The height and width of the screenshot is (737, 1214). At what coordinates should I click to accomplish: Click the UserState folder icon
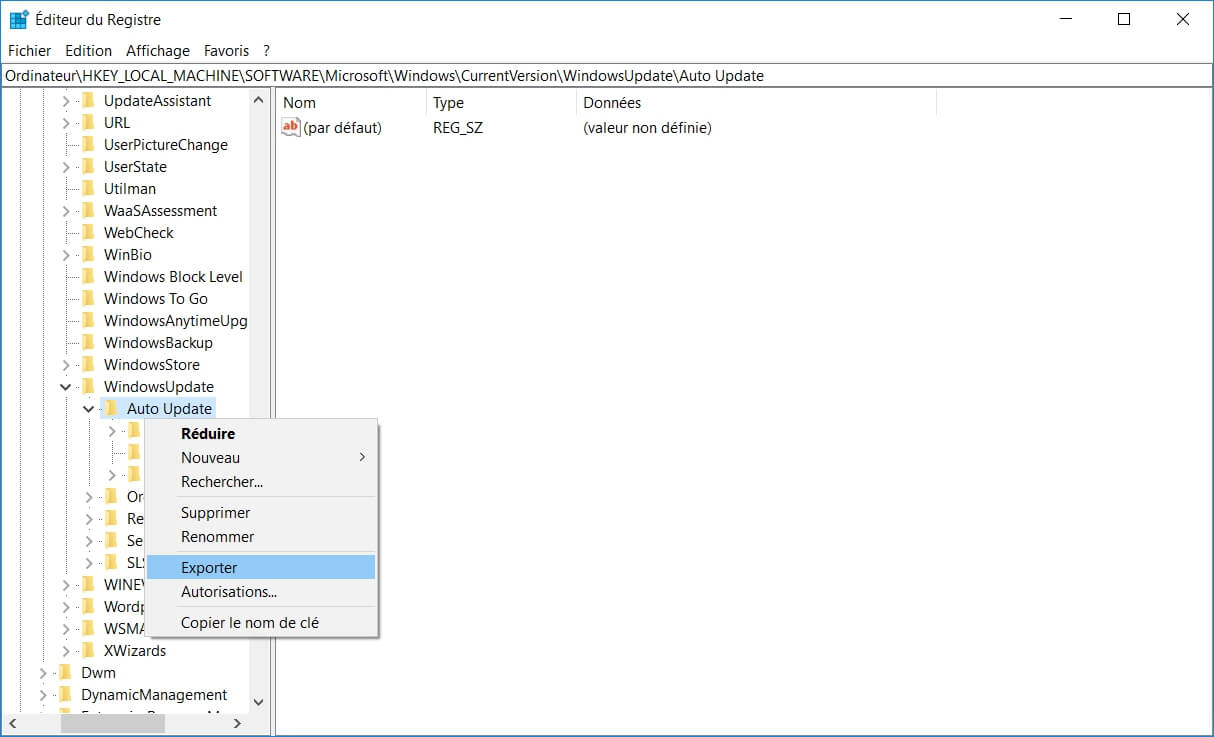pos(87,166)
